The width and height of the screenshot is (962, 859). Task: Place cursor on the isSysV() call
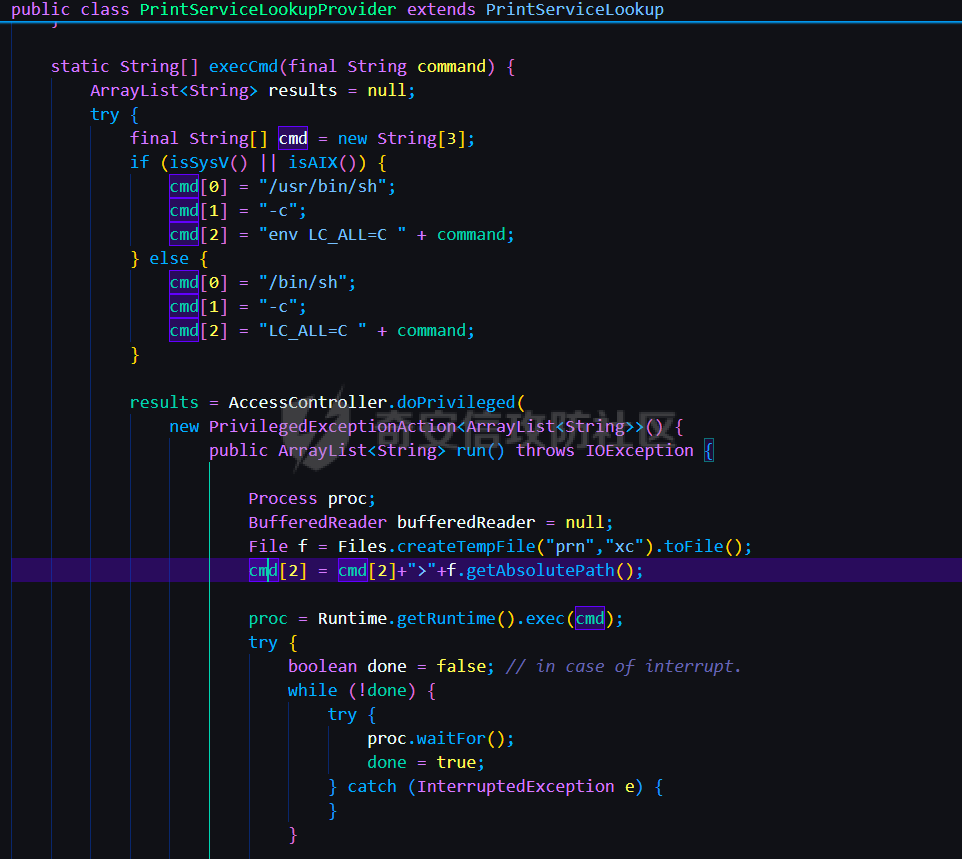click(203, 162)
